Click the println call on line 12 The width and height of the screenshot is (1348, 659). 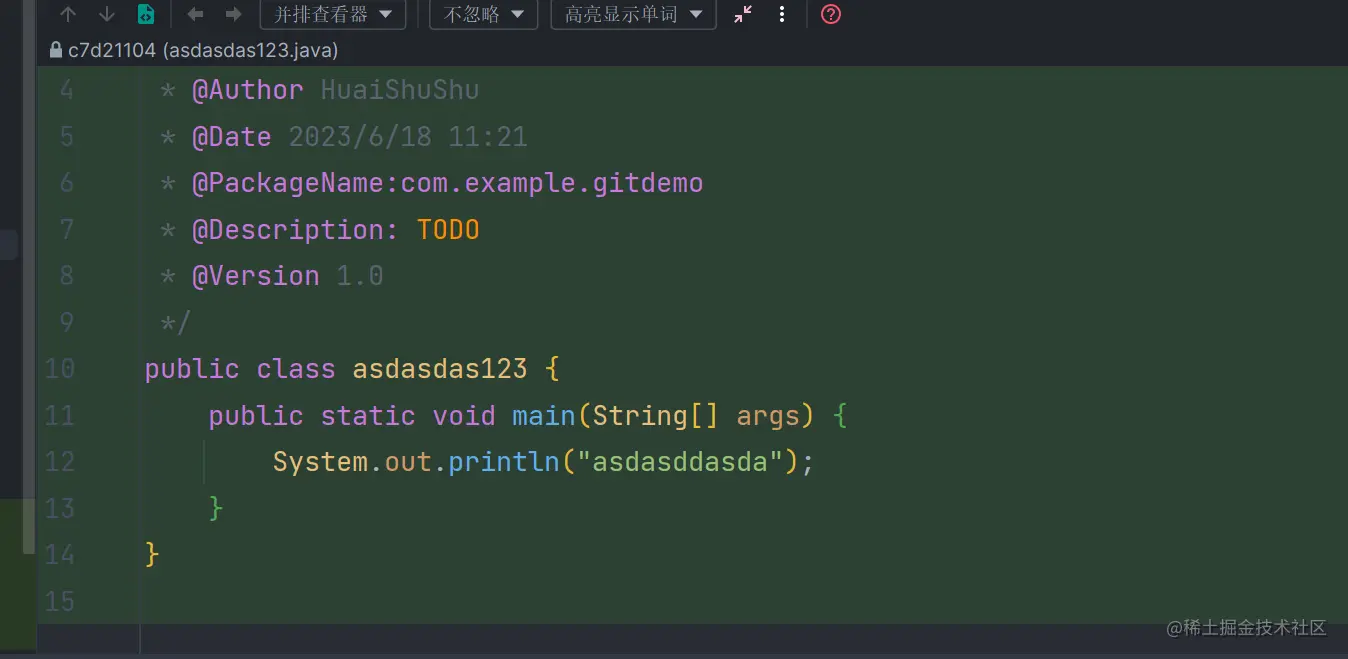(x=504, y=462)
